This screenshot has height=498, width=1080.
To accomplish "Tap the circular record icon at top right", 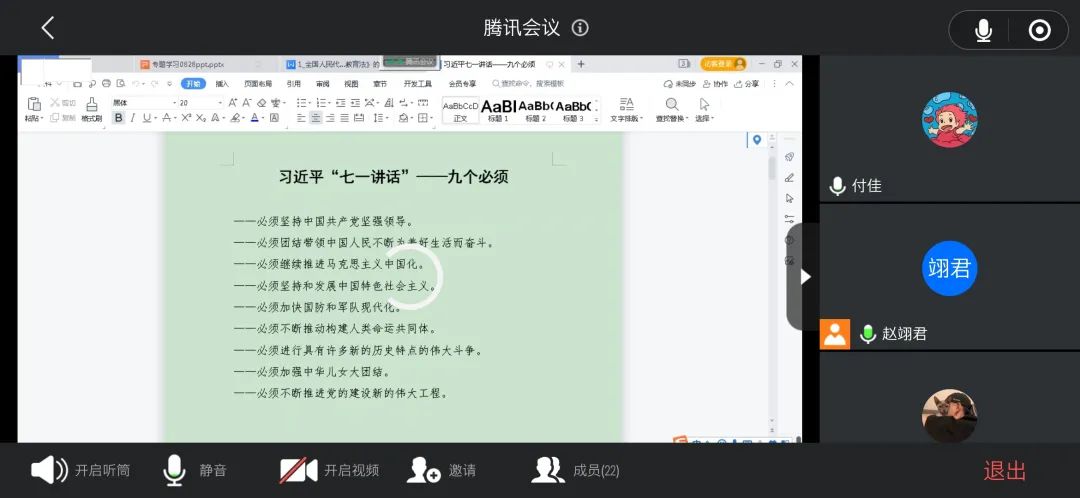I will pos(1039,31).
